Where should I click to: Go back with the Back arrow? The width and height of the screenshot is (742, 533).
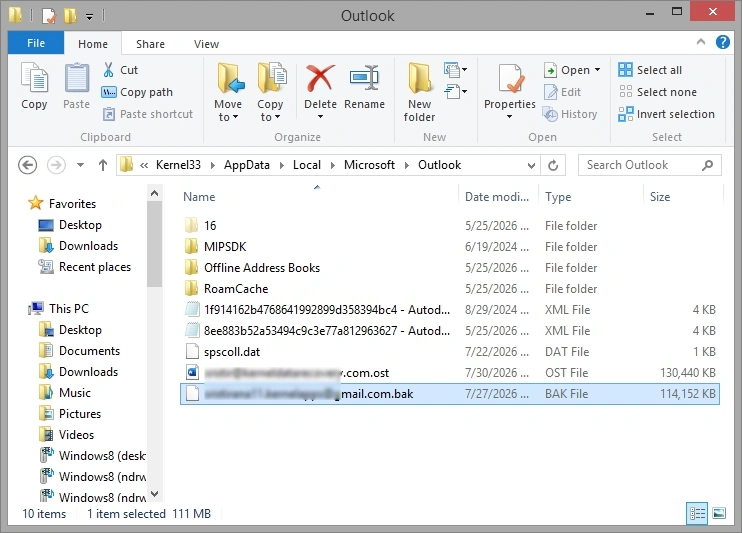click(x=27, y=165)
